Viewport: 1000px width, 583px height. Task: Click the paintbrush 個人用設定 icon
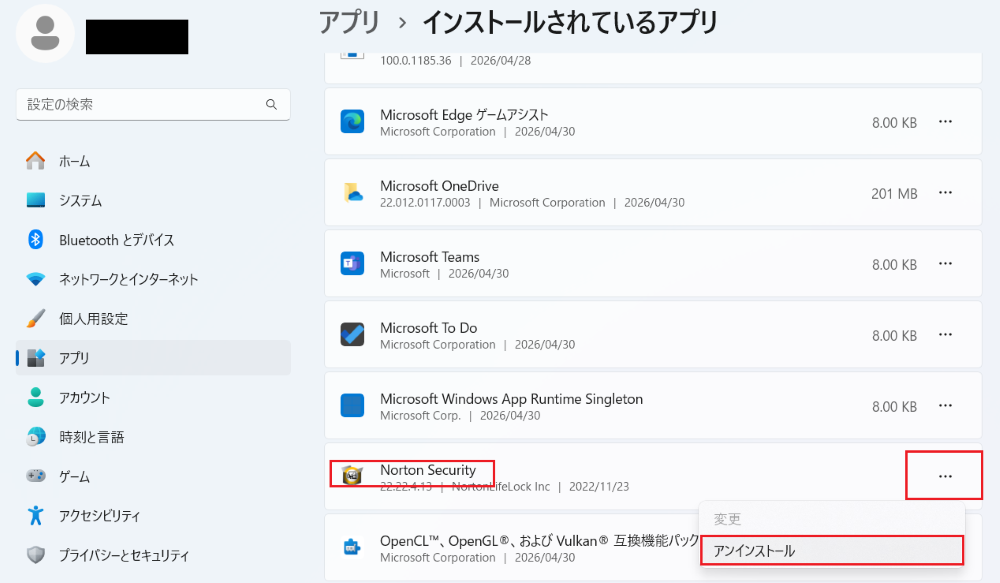pyautogui.click(x=36, y=318)
